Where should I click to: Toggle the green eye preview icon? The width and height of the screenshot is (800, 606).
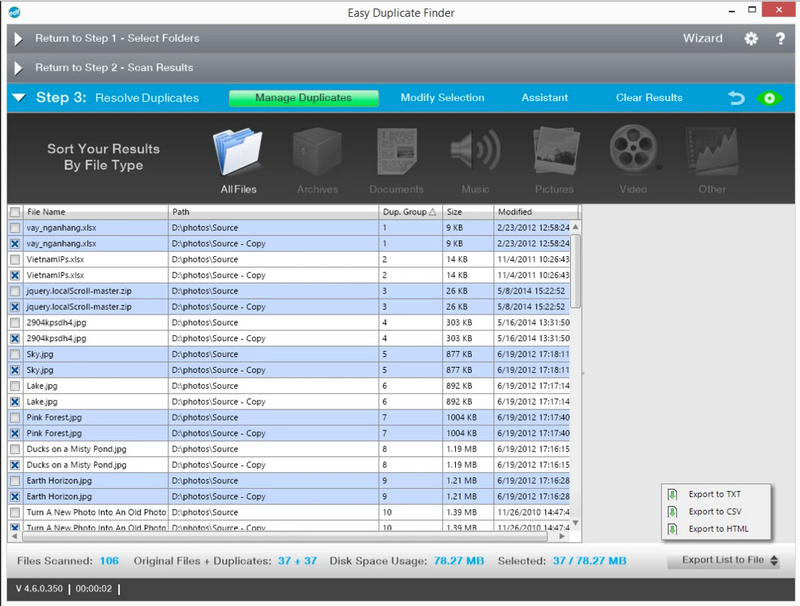[x=769, y=98]
